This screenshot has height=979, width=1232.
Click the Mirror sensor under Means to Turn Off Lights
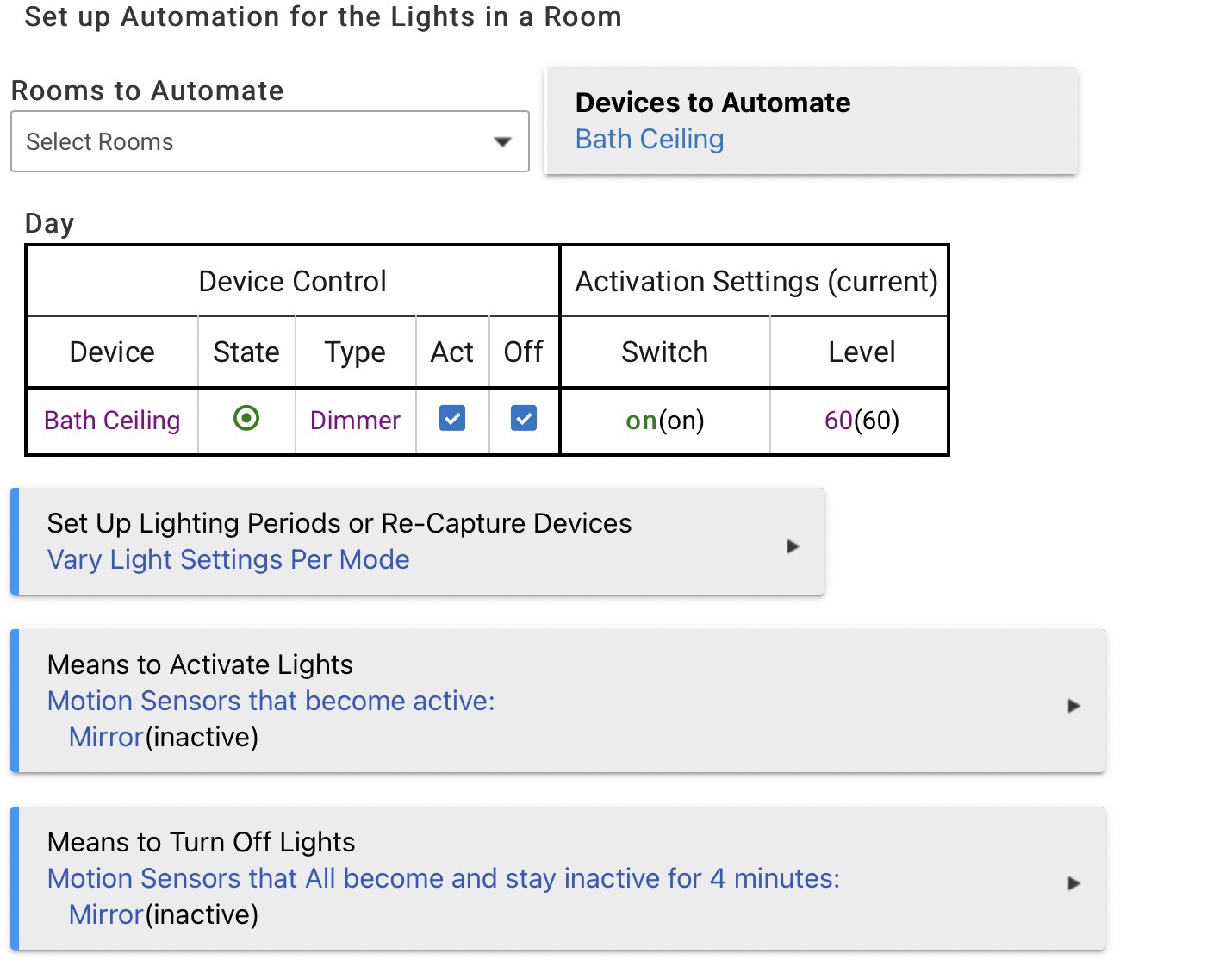click(x=106, y=915)
